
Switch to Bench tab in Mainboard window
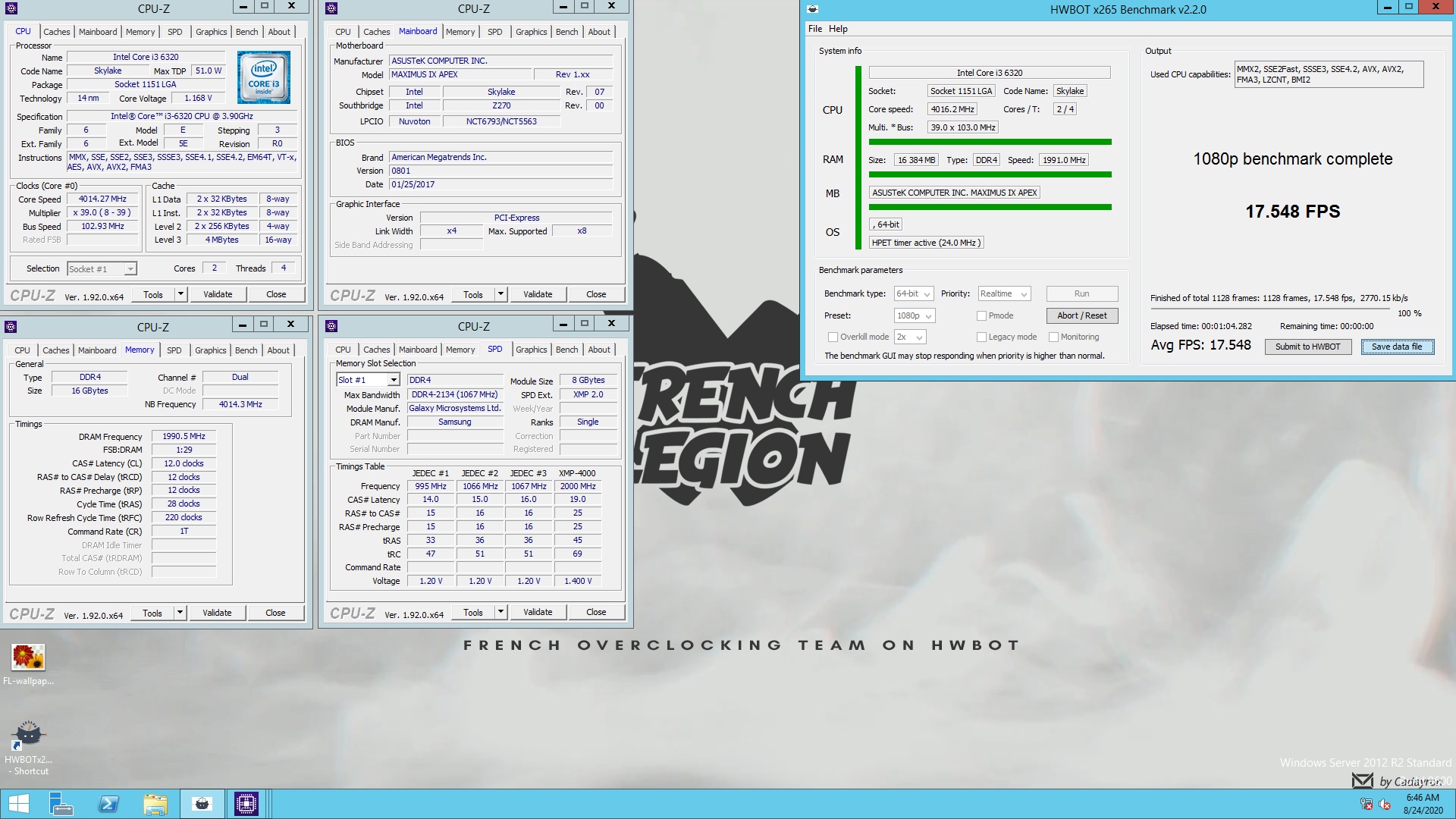pyautogui.click(x=567, y=32)
